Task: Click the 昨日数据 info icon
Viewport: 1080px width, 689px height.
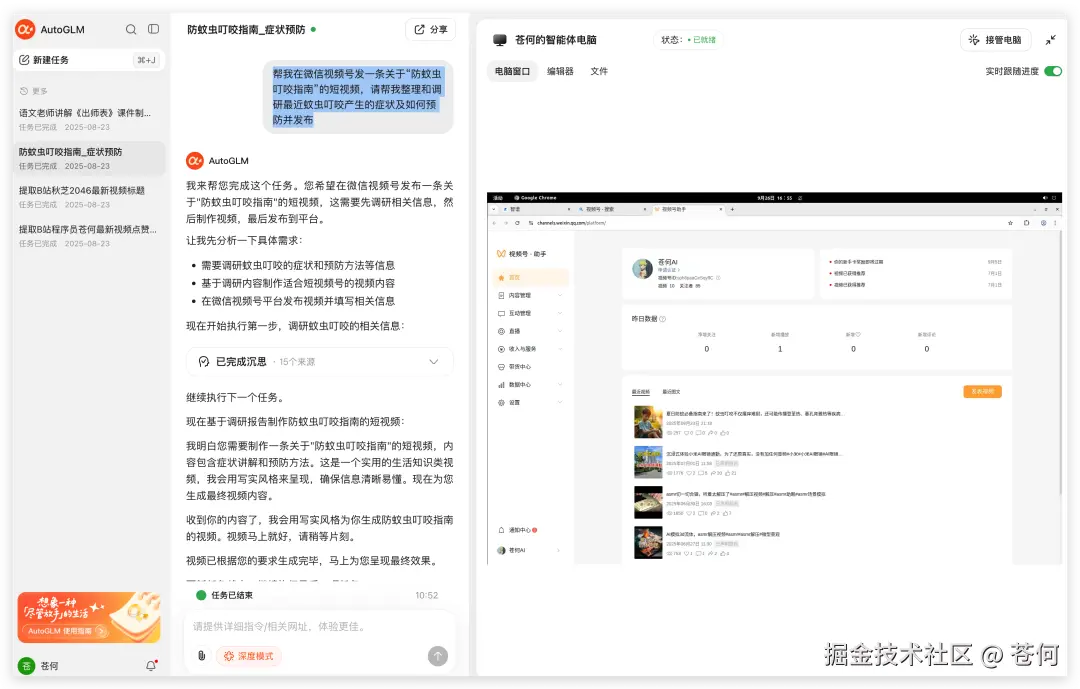Action: 663,319
